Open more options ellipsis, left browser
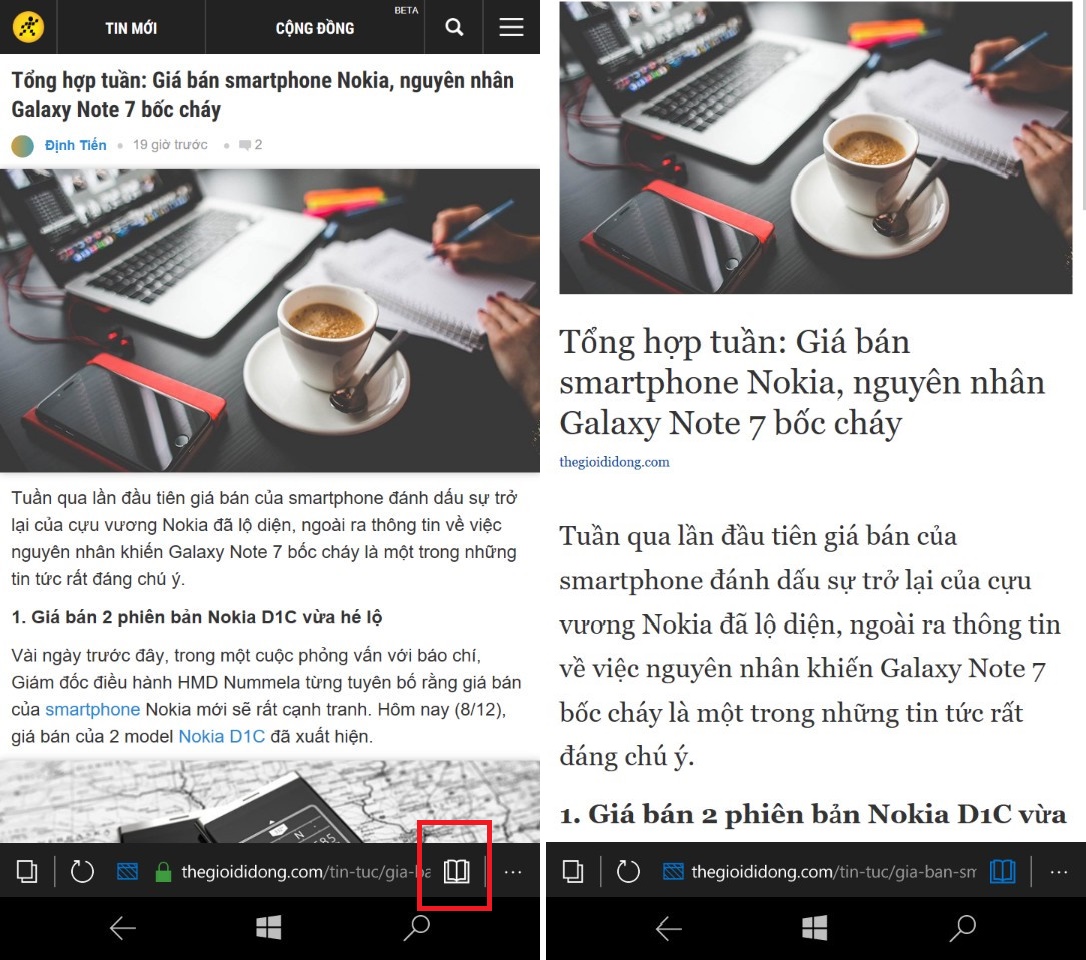1086x960 pixels. pyautogui.click(x=513, y=872)
